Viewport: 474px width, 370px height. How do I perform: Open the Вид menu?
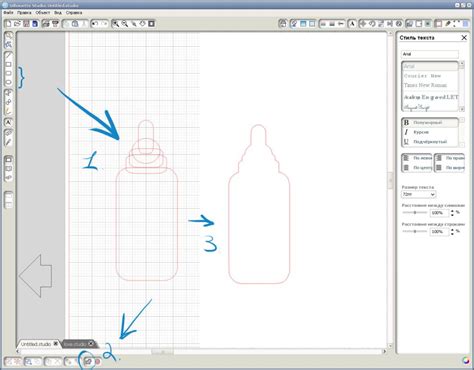click(x=58, y=13)
